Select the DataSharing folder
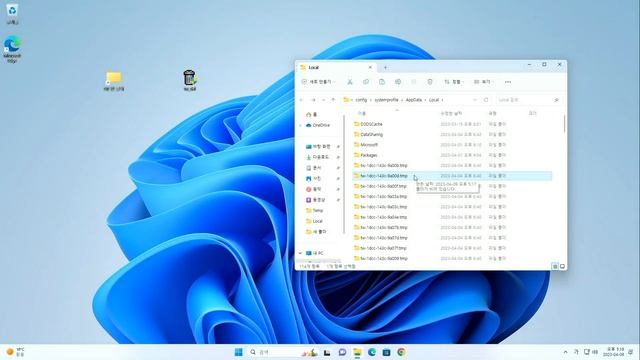The height and width of the screenshot is (360, 640). (368, 134)
